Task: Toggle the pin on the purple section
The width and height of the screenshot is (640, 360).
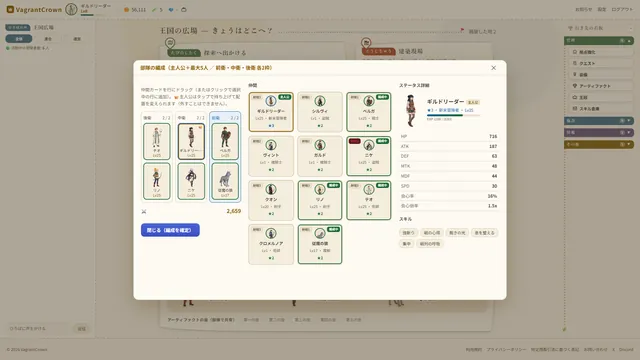Action: [622, 133]
